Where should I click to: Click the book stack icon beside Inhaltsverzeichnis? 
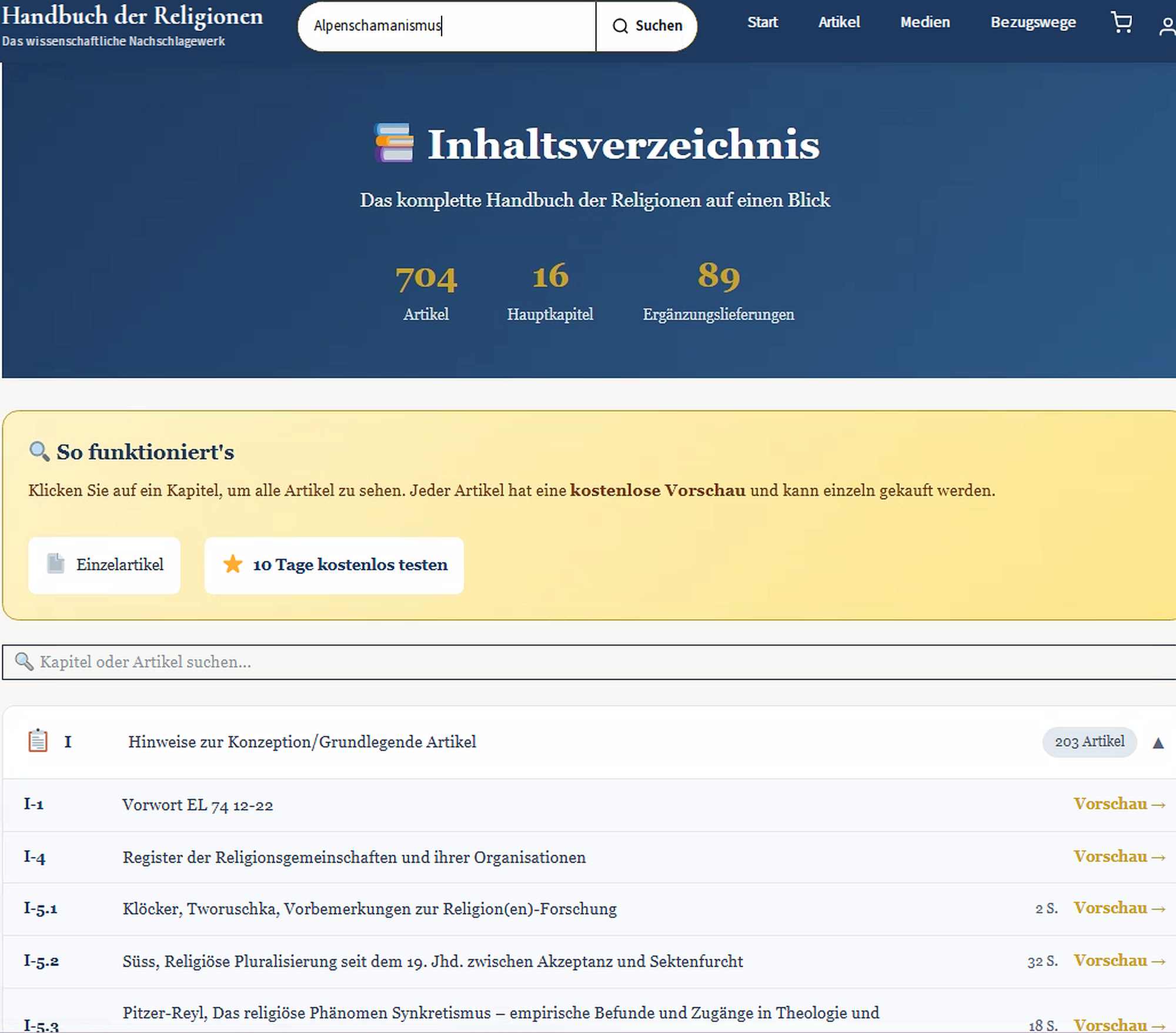pyautogui.click(x=395, y=143)
